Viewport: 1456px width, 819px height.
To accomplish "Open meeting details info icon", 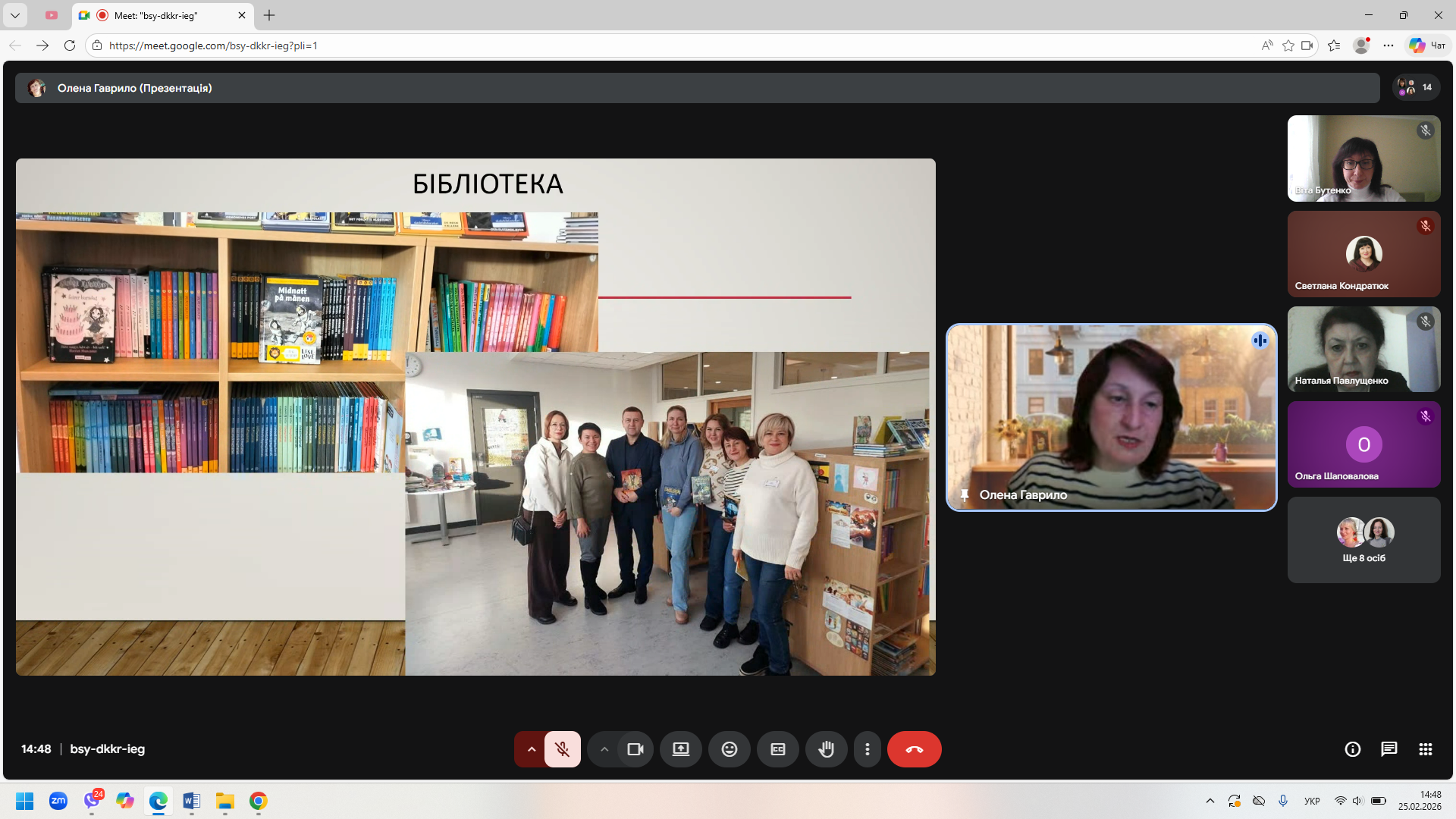I will click(x=1352, y=749).
